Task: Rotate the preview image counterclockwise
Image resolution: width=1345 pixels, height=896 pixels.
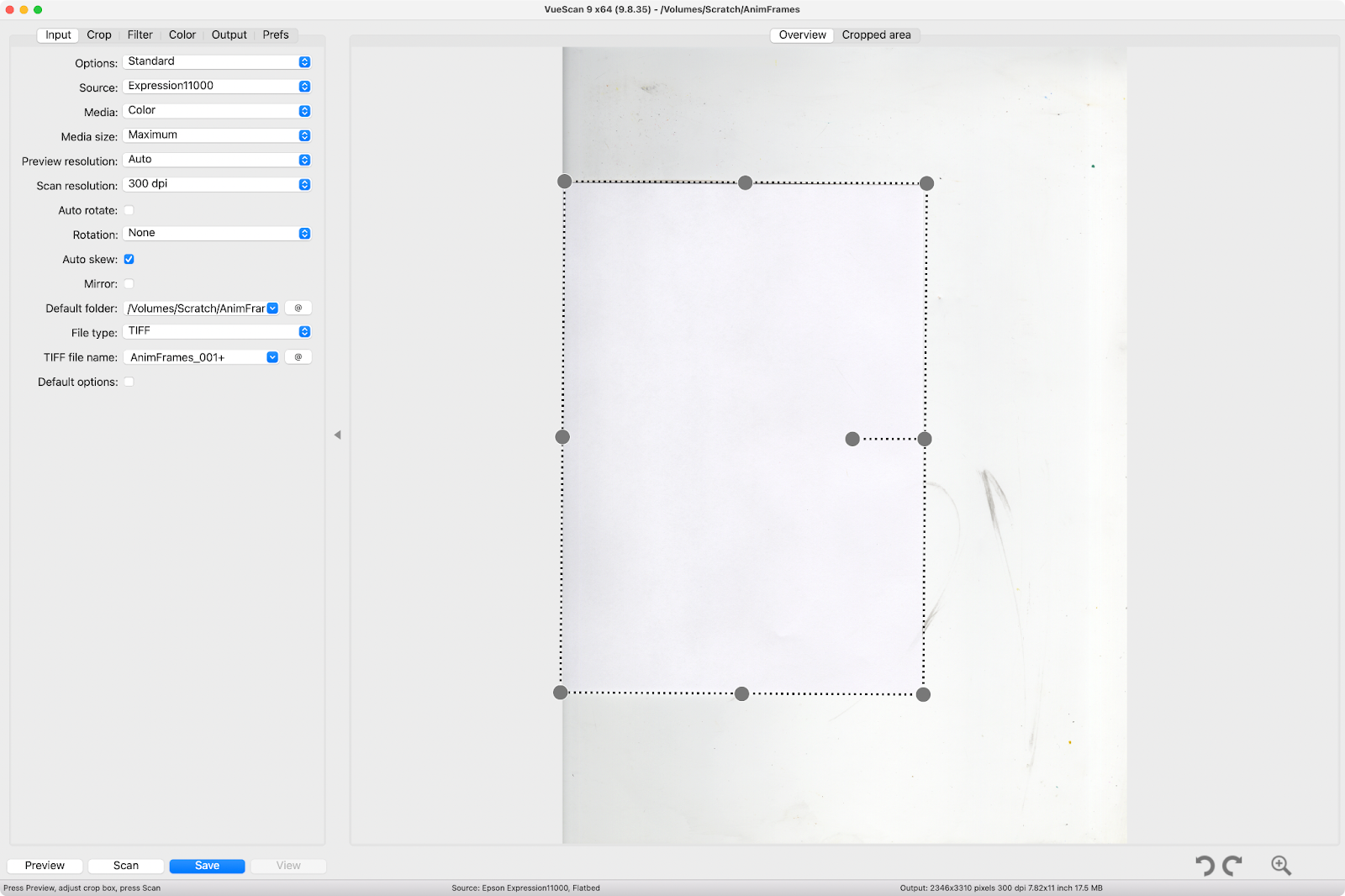Action: [x=1205, y=866]
